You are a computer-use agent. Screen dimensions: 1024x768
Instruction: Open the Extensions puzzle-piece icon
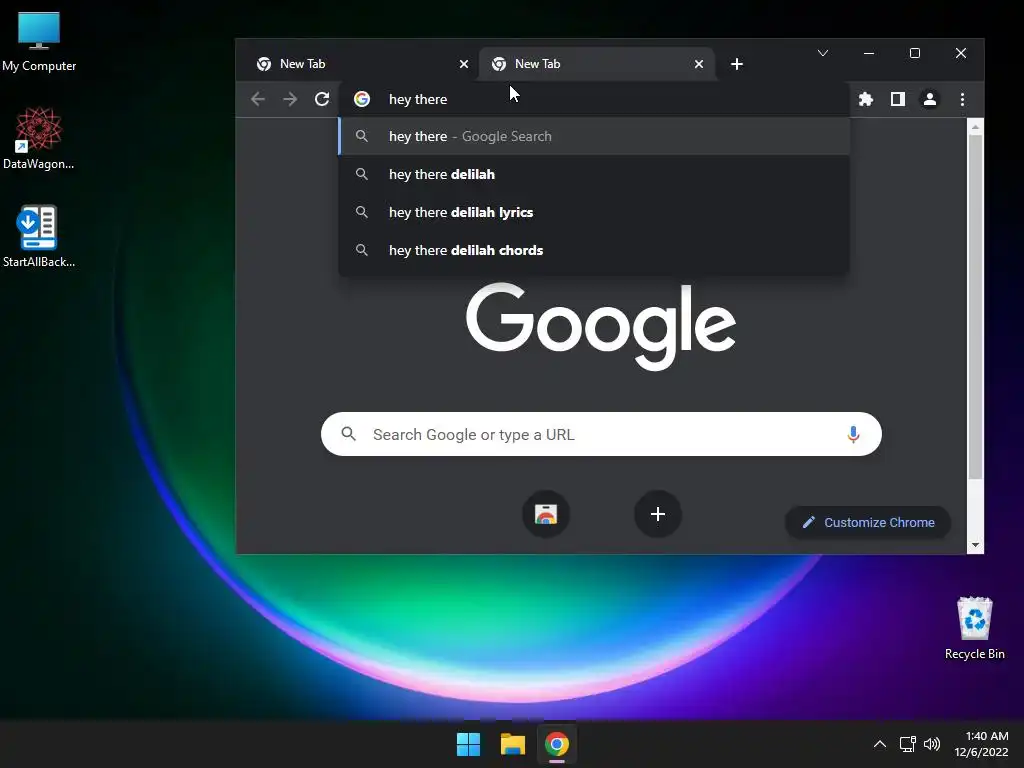(866, 99)
